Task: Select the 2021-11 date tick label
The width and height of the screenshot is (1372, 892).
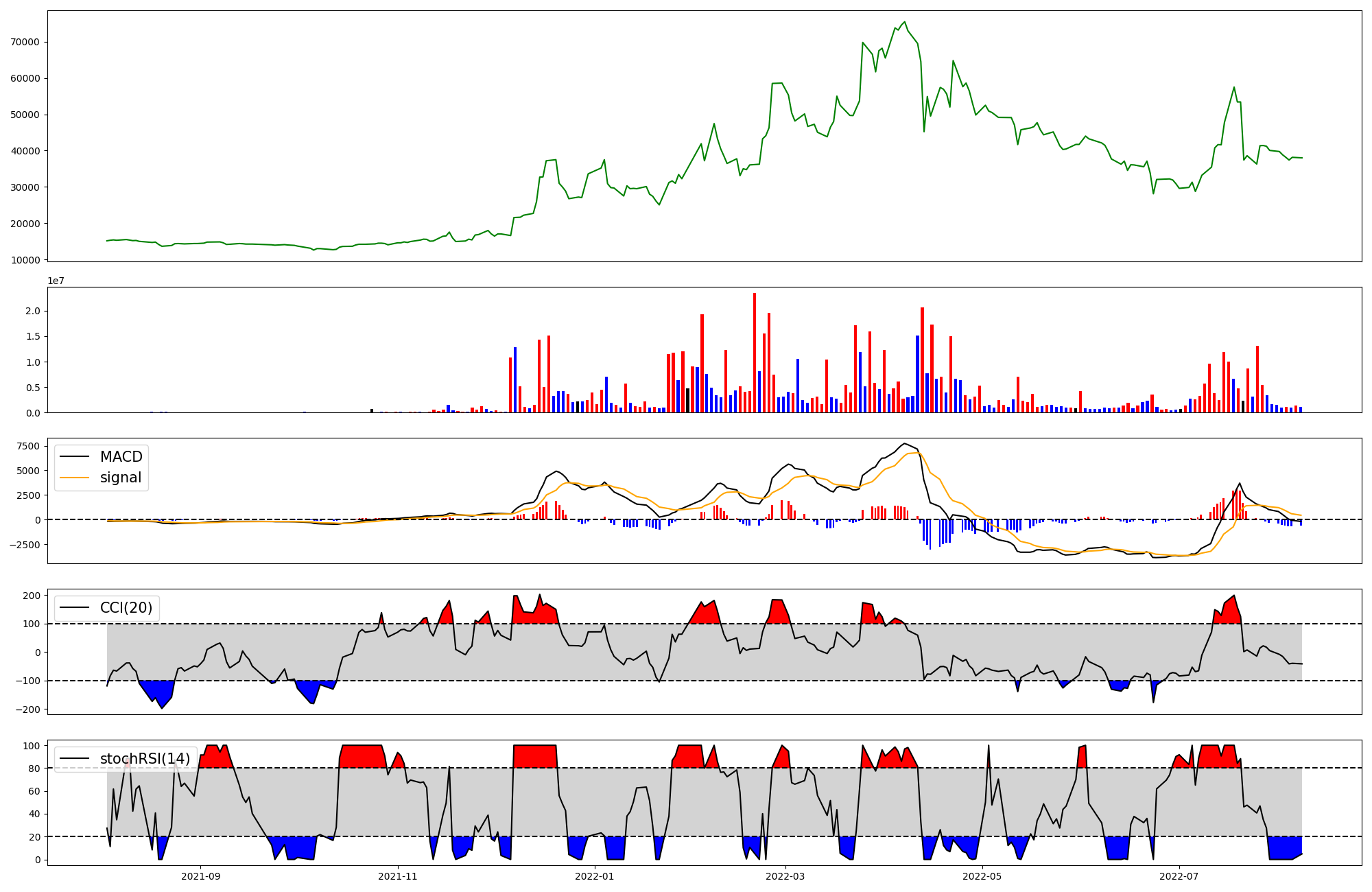Action: pyautogui.click(x=398, y=876)
